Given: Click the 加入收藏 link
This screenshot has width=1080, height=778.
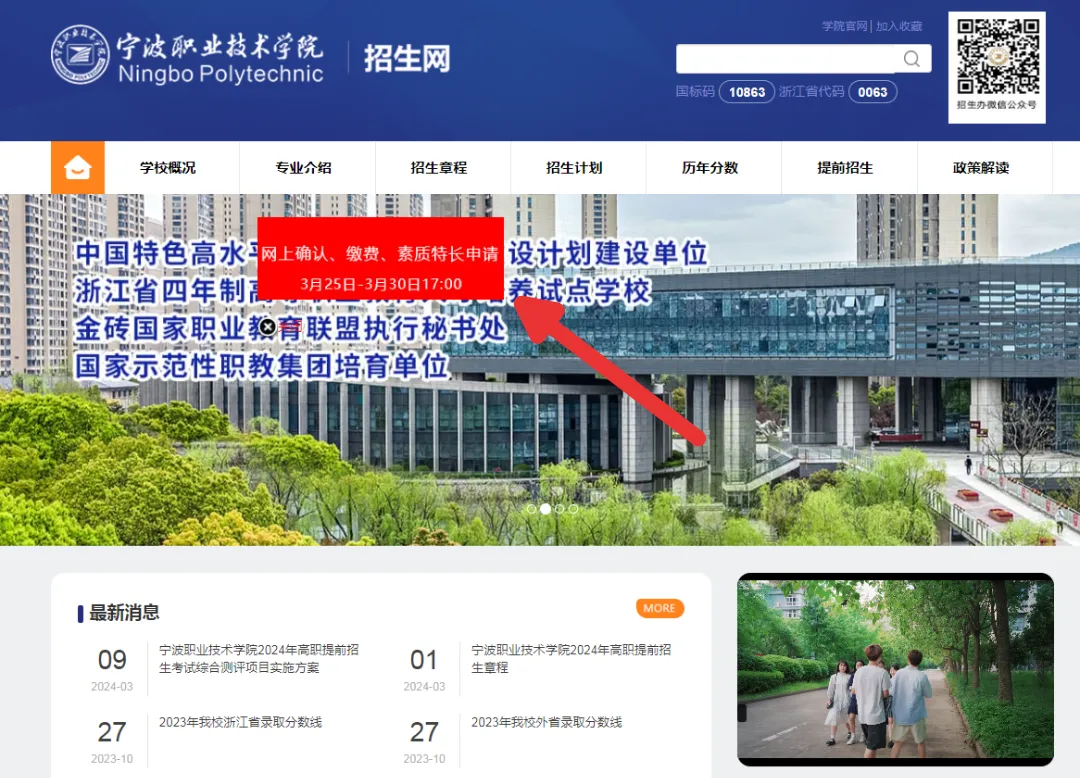Looking at the screenshot, I should pyautogui.click(x=899, y=26).
